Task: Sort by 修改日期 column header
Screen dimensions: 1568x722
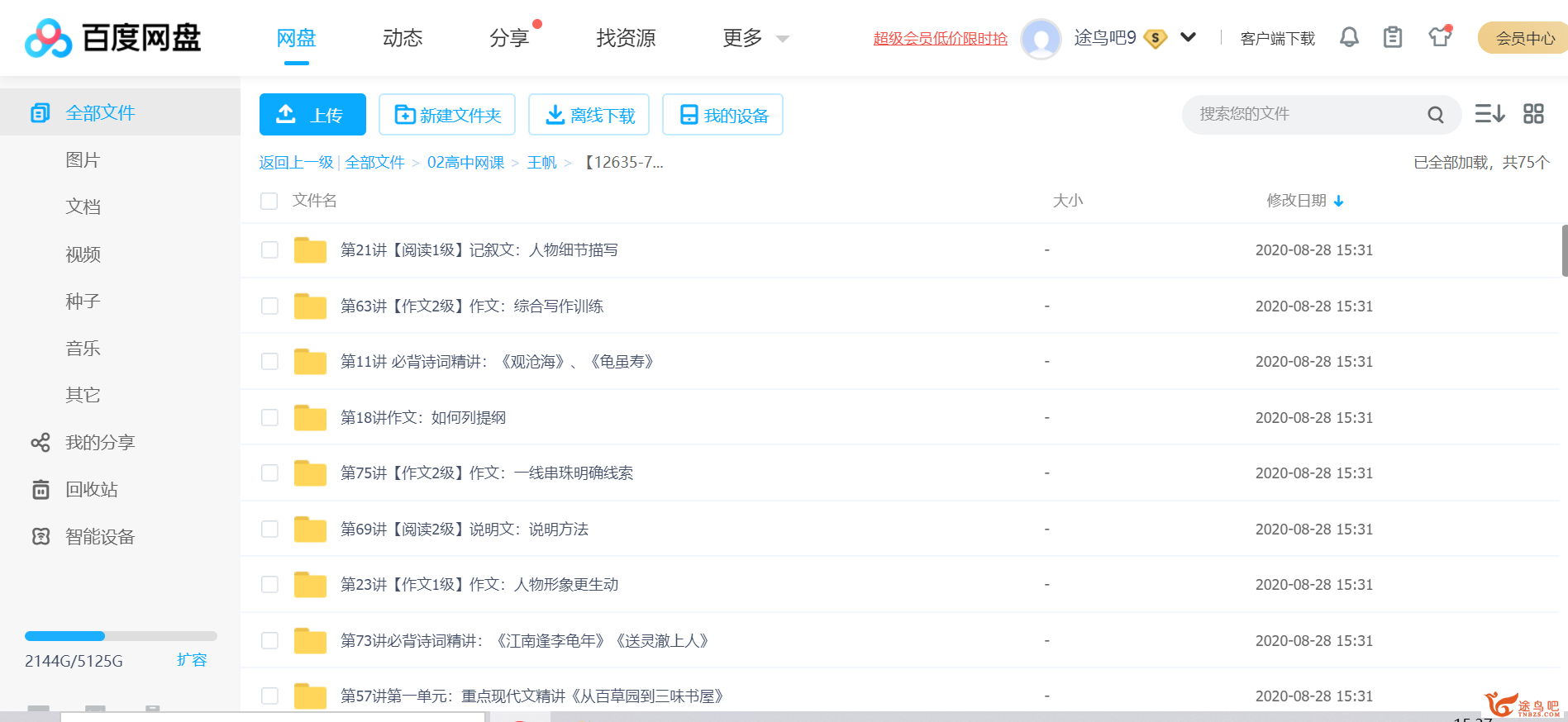Action: (1296, 201)
